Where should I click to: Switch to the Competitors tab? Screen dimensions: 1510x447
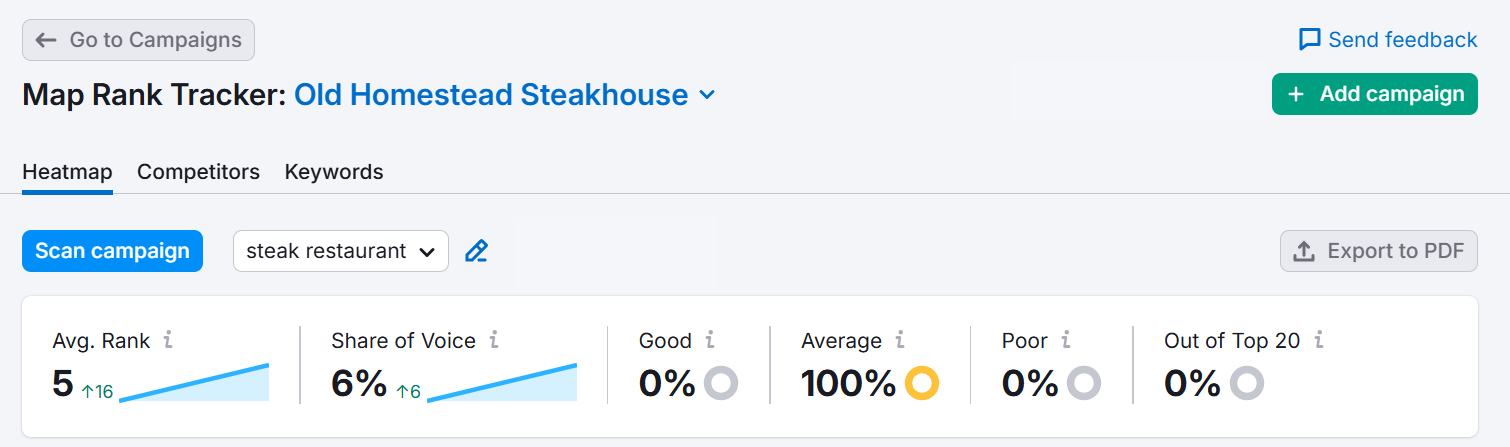click(198, 172)
